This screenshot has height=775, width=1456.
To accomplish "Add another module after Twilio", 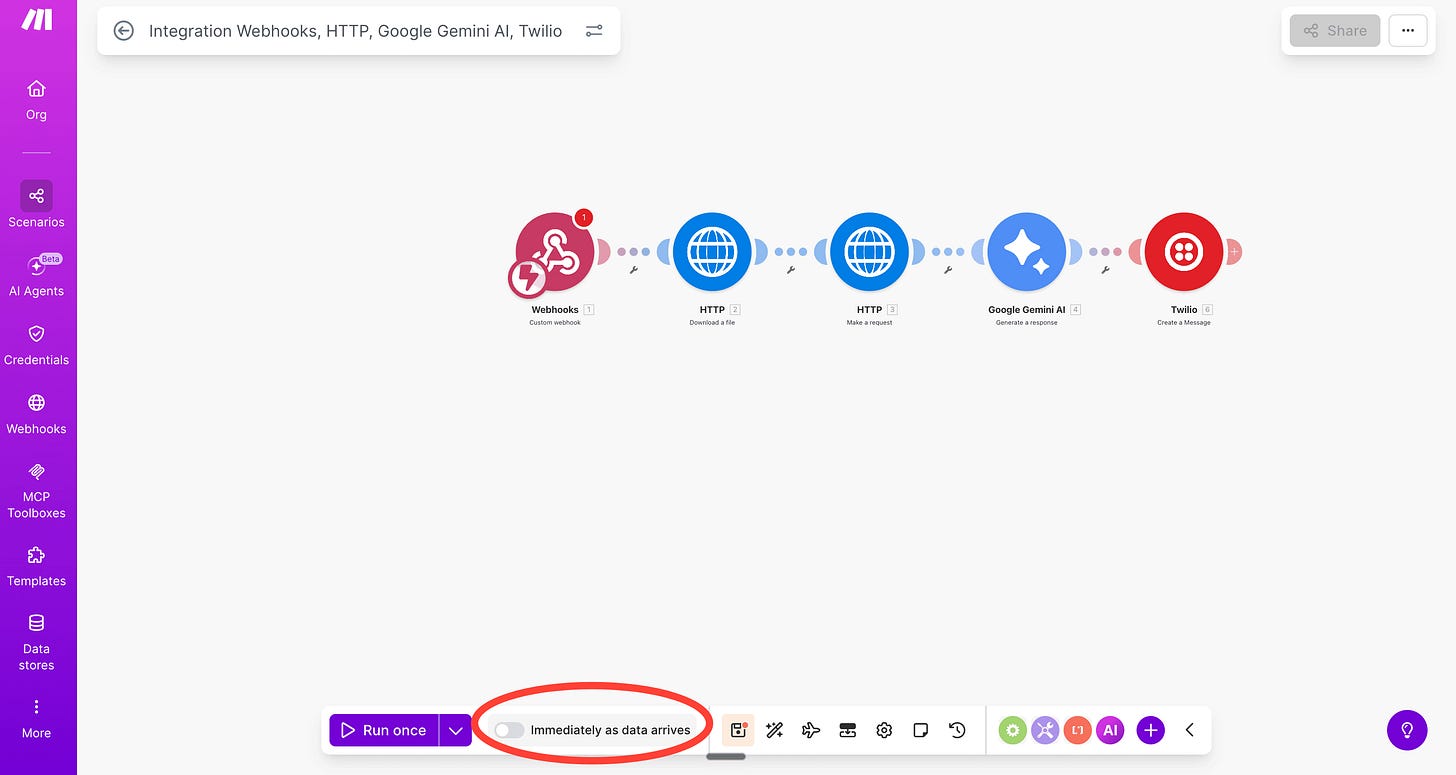I will click(x=1234, y=252).
